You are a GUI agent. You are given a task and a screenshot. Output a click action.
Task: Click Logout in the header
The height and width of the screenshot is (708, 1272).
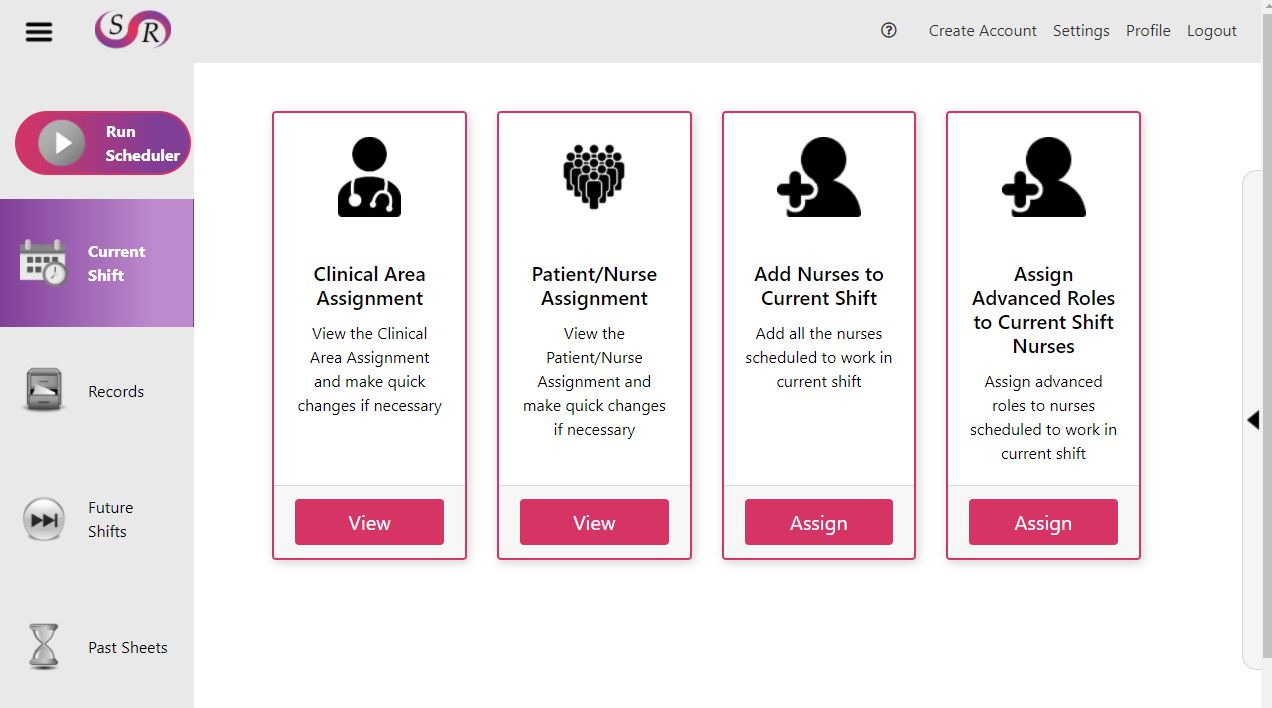click(1212, 31)
